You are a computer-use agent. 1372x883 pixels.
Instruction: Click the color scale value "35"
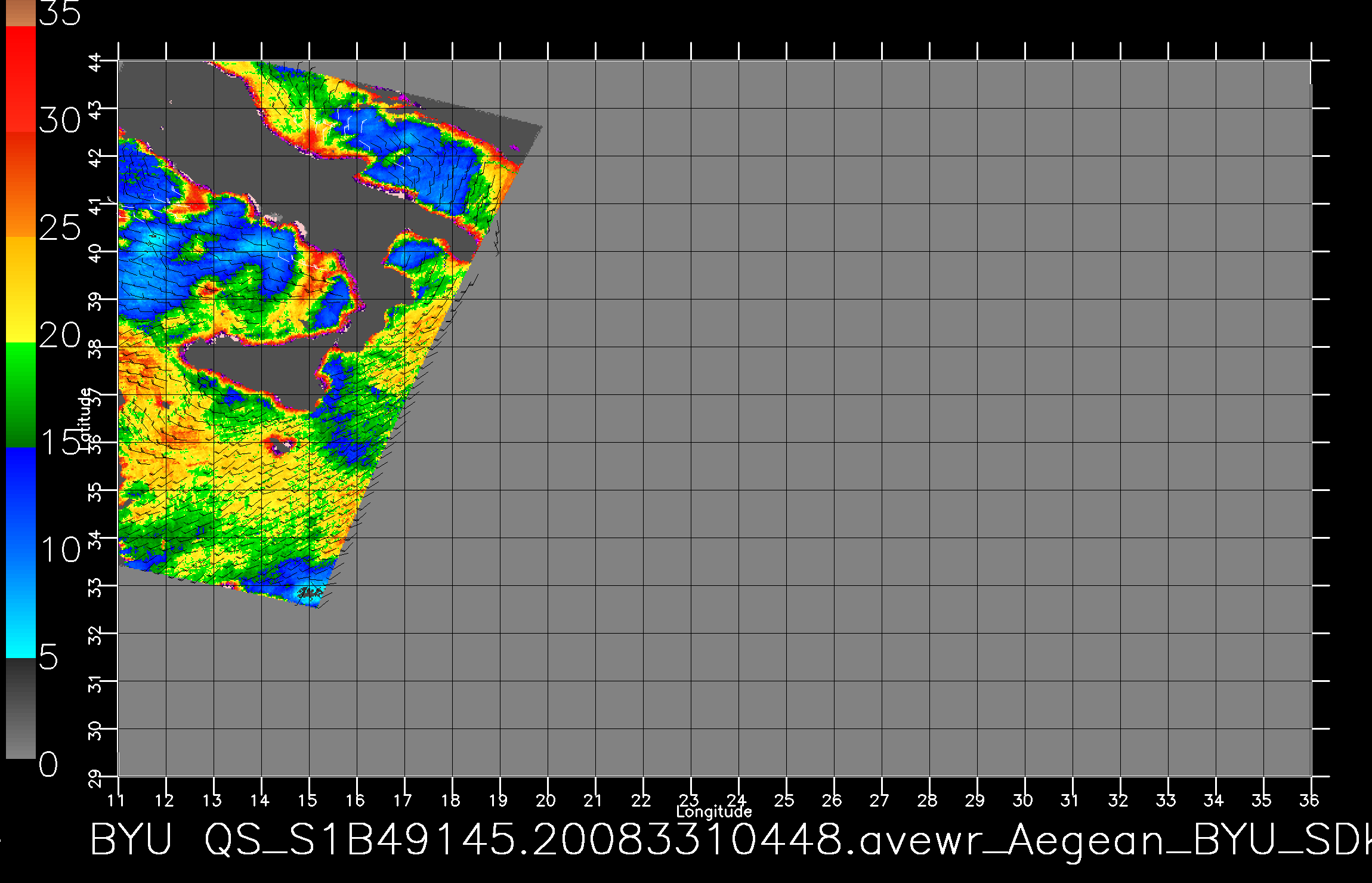pyautogui.click(x=60, y=13)
